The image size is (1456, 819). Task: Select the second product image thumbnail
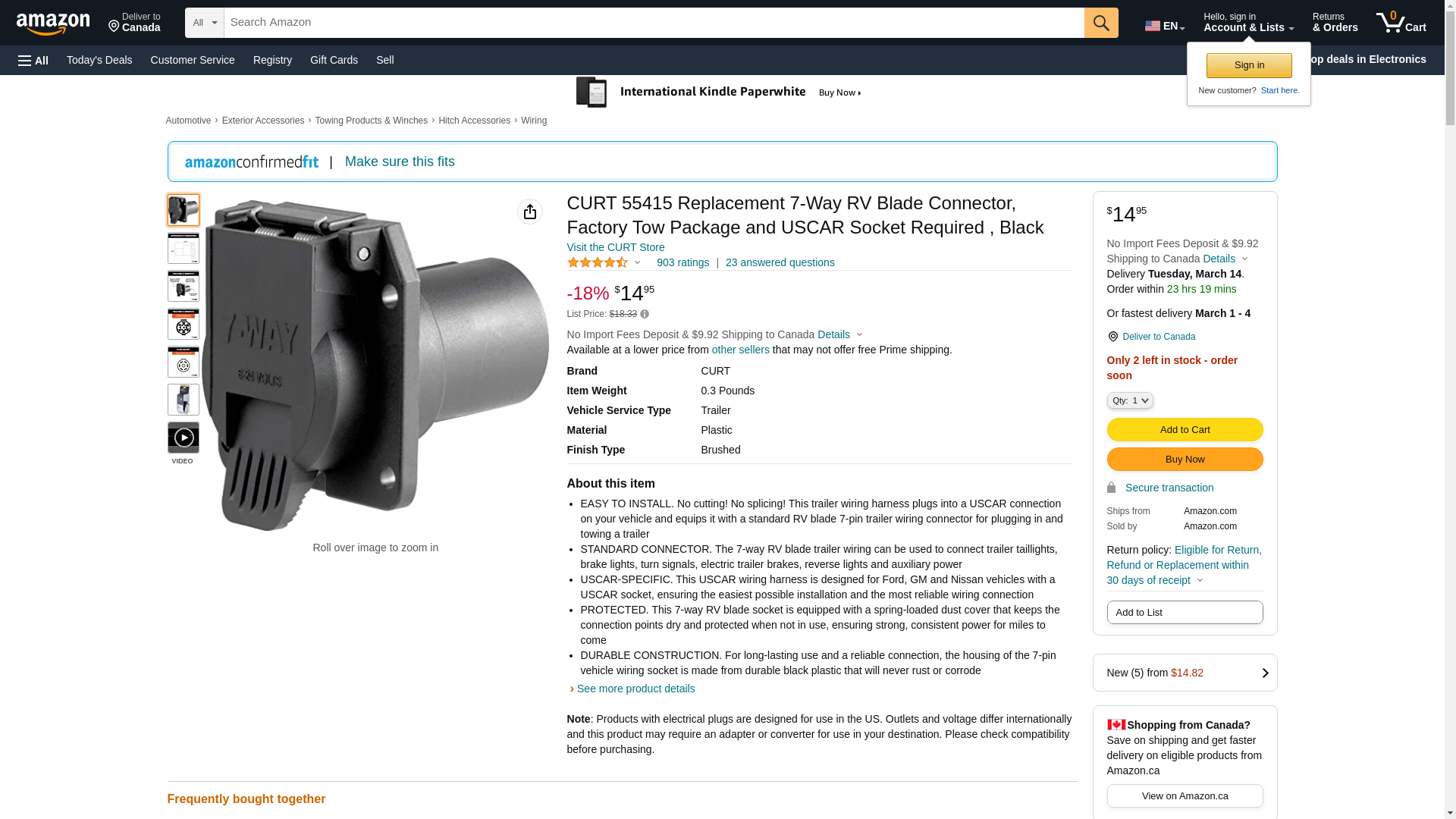coord(184,248)
